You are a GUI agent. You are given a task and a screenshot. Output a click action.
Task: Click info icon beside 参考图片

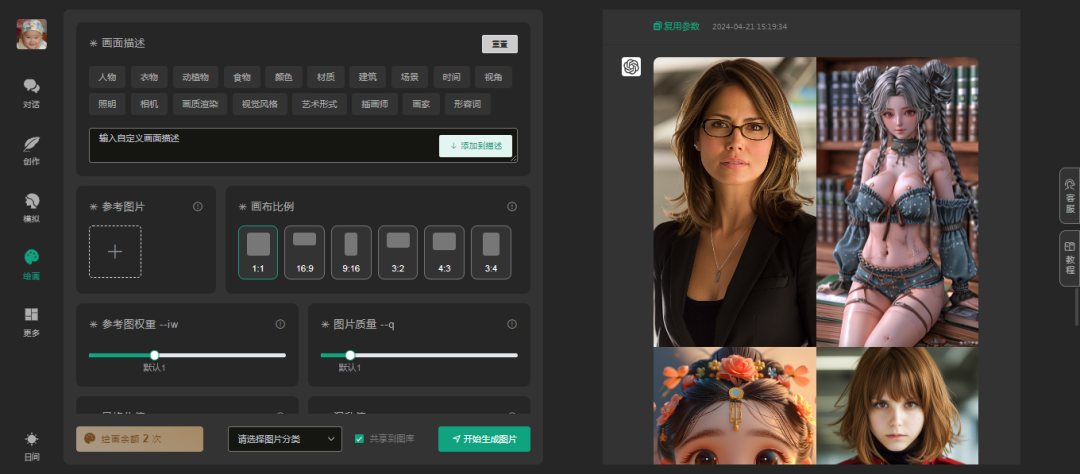[198, 207]
